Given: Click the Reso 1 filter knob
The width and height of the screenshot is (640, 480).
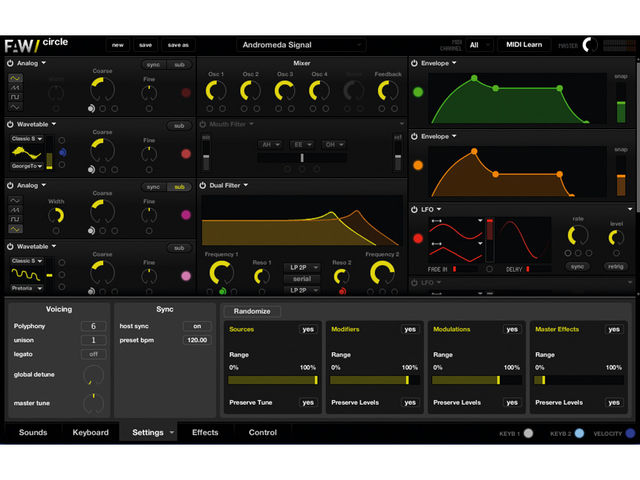Looking at the screenshot, I should (262, 277).
